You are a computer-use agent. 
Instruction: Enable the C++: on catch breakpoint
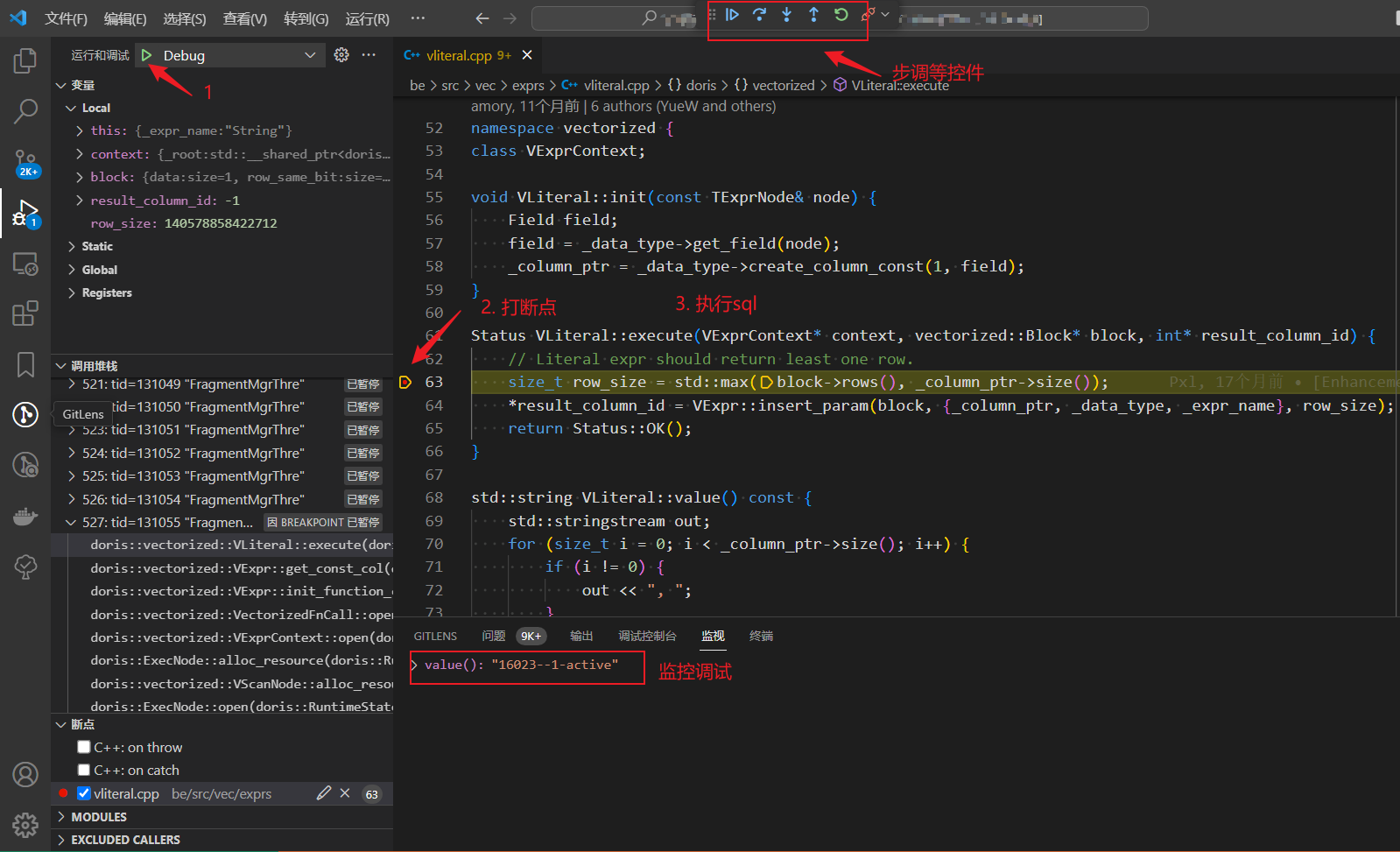point(84,770)
